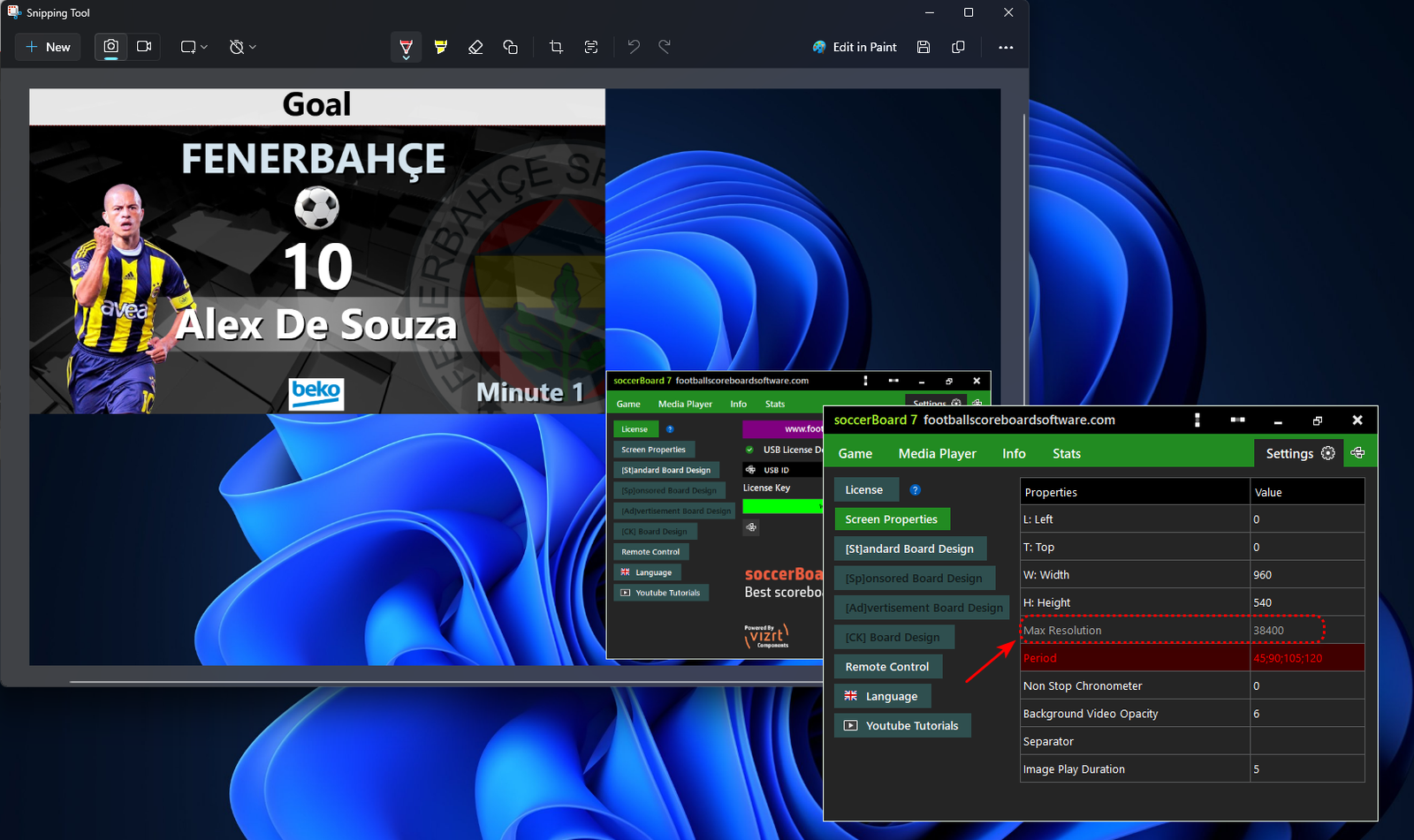Click License button in rear soccerBoard window
1414x840 pixels.
[635, 429]
